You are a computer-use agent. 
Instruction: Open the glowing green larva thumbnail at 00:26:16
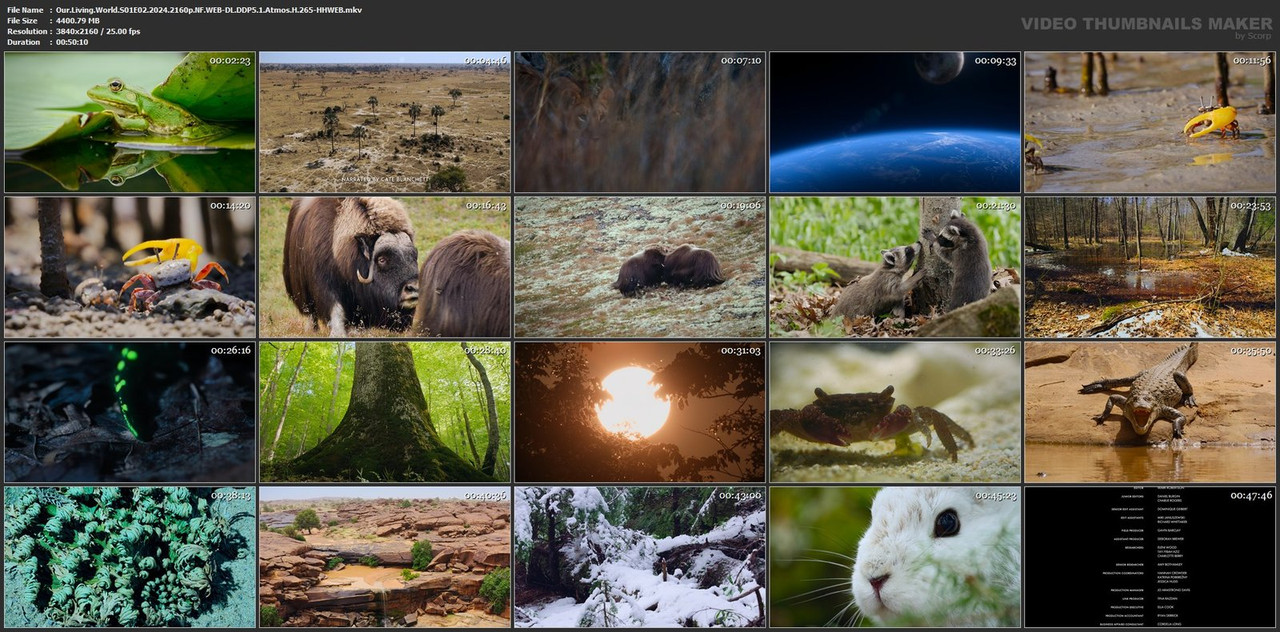[130, 412]
